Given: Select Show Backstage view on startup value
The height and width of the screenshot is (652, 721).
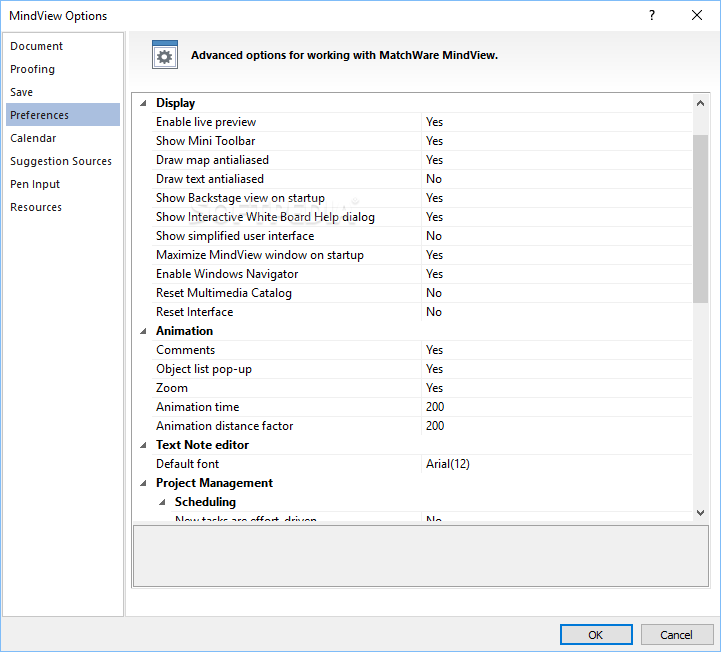Looking at the screenshot, I should 556,198.
